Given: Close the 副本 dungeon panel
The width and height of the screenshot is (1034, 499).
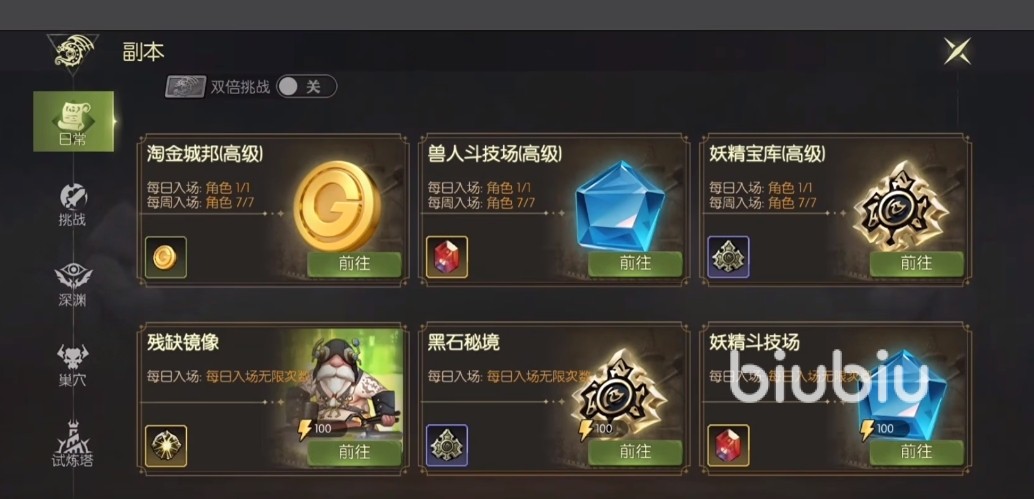Looking at the screenshot, I should point(957,51).
